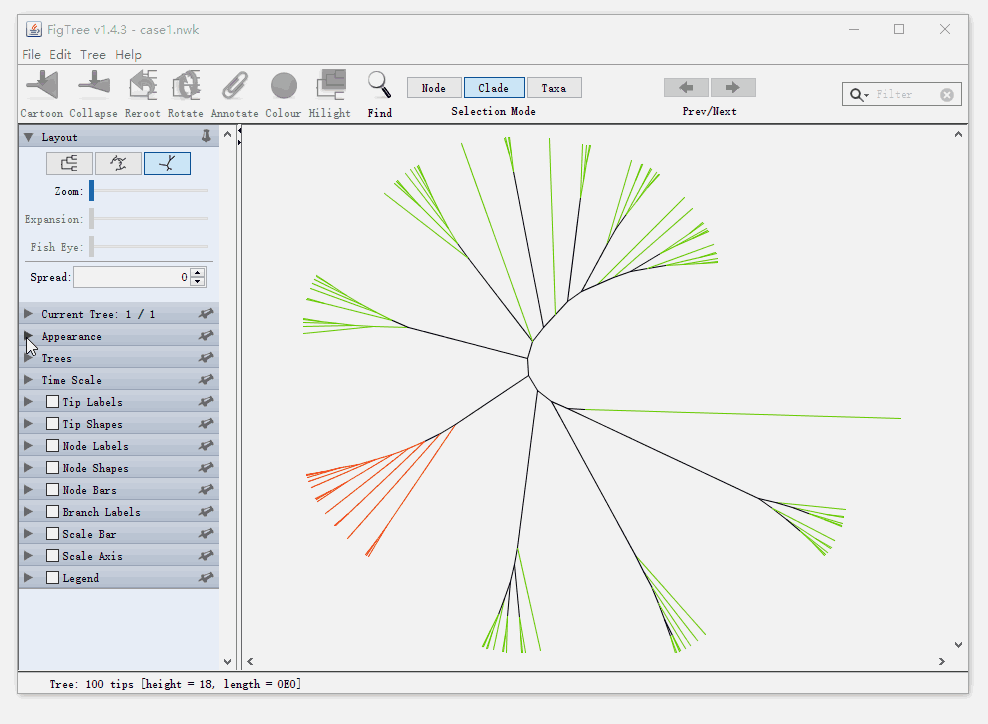Select the Reroot tool
988x724 pixels.
point(143,86)
